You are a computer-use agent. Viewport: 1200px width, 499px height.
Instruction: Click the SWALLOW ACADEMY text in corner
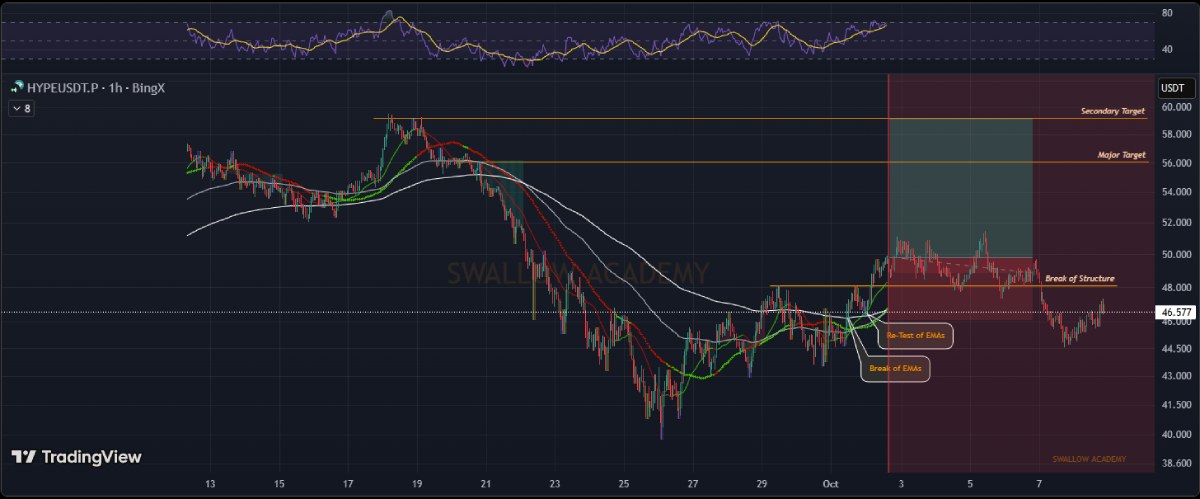(1088, 459)
